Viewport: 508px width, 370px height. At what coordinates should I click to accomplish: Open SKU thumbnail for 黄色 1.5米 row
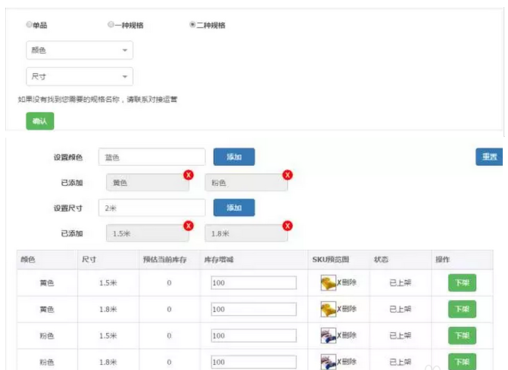pyautogui.click(x=328, y=283)
